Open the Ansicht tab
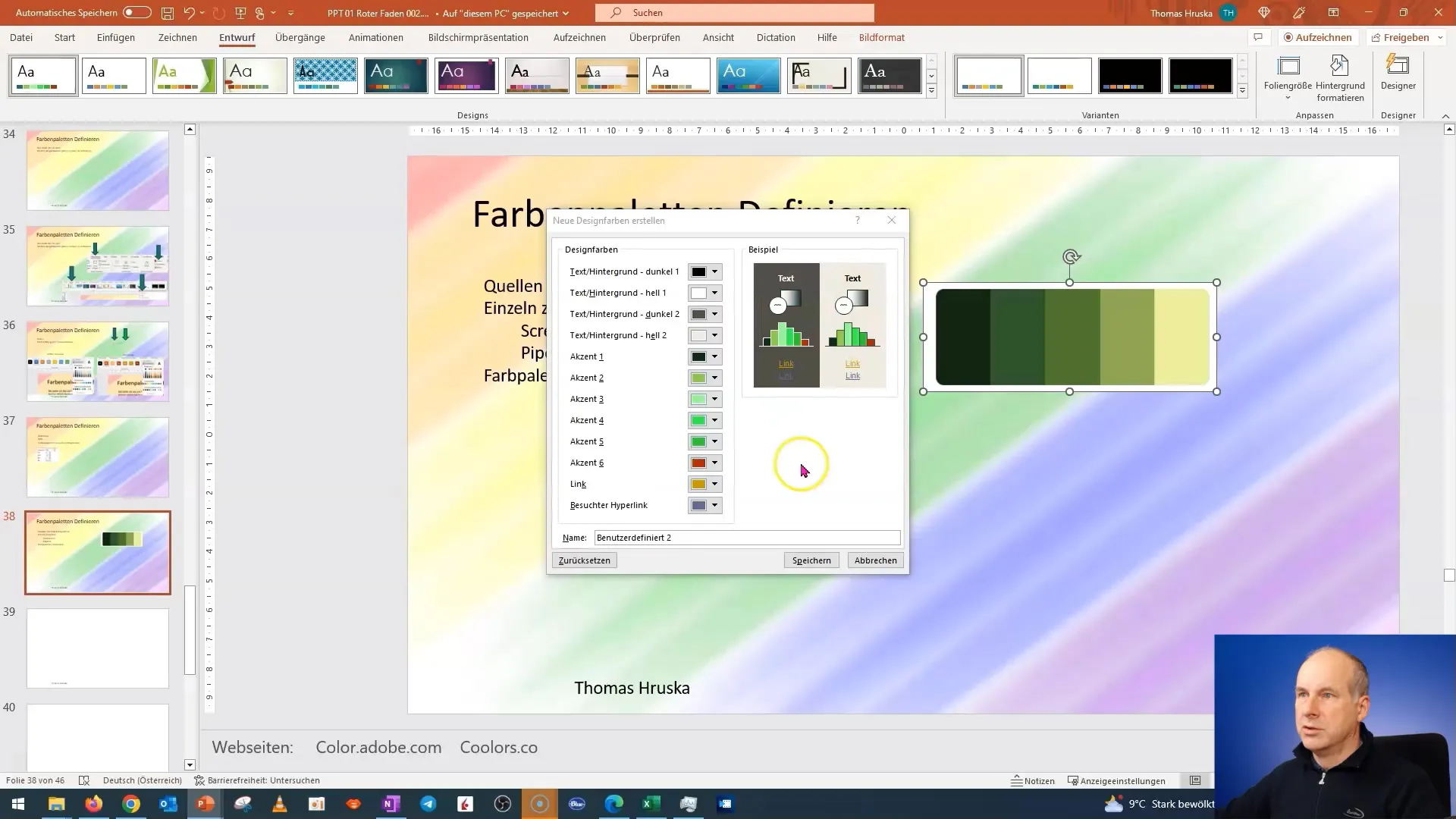 coord(718,37)
